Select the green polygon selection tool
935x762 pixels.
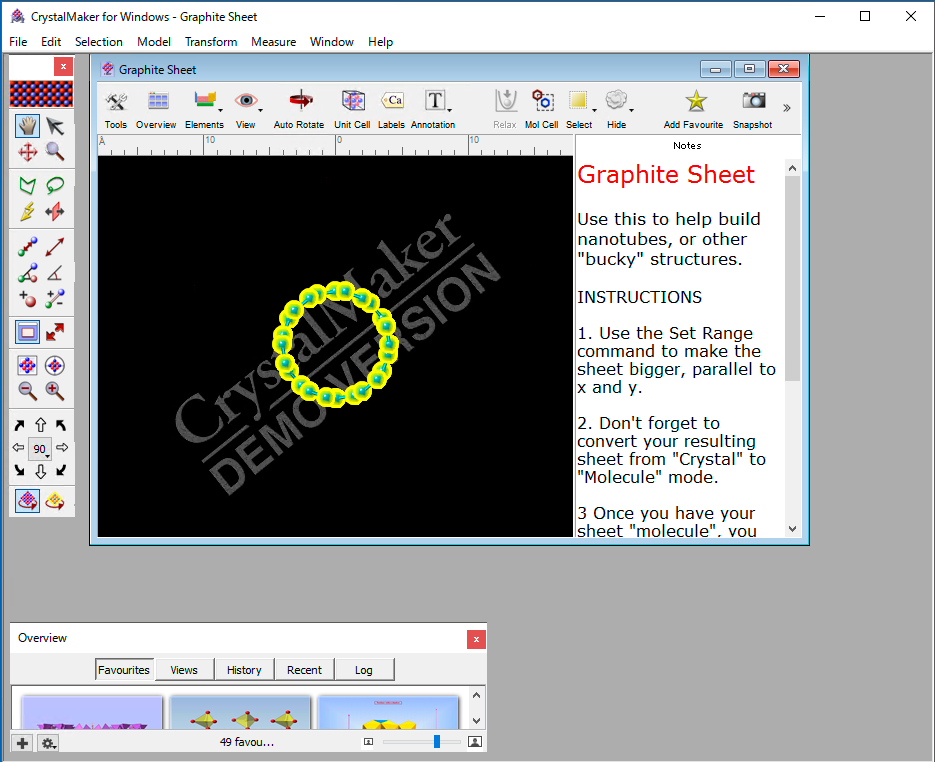(27, 185)
